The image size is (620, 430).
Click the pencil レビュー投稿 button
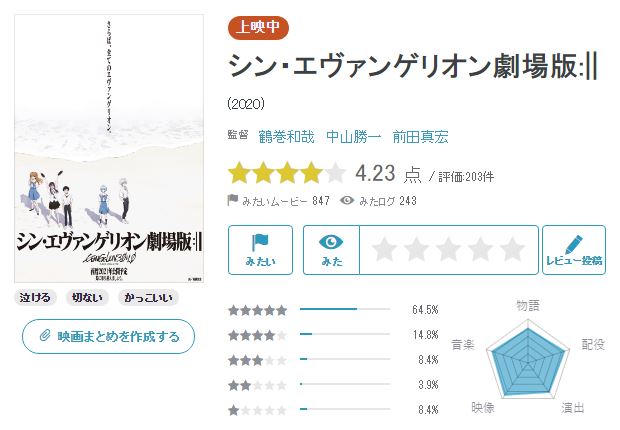coord(574,250)
